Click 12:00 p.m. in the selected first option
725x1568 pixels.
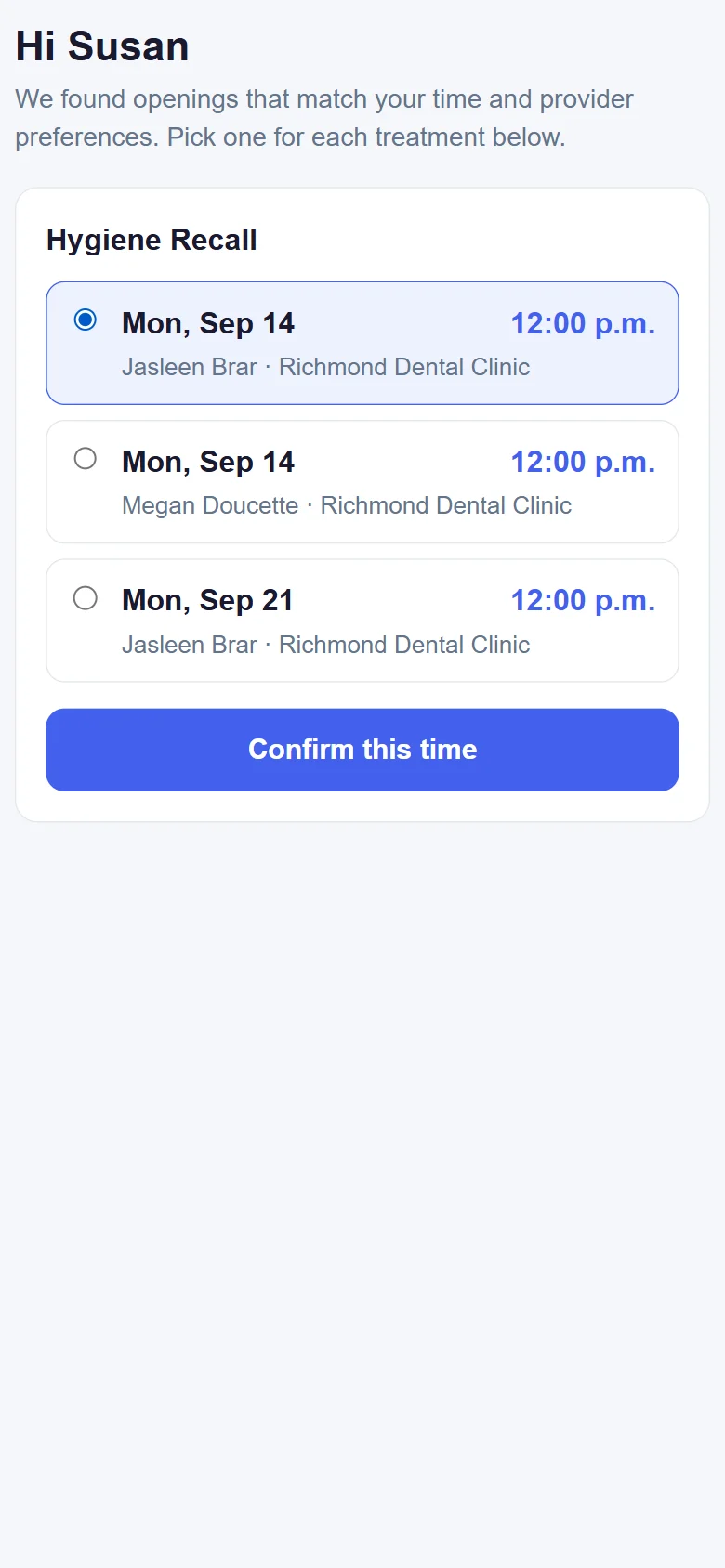click(583, 323)
